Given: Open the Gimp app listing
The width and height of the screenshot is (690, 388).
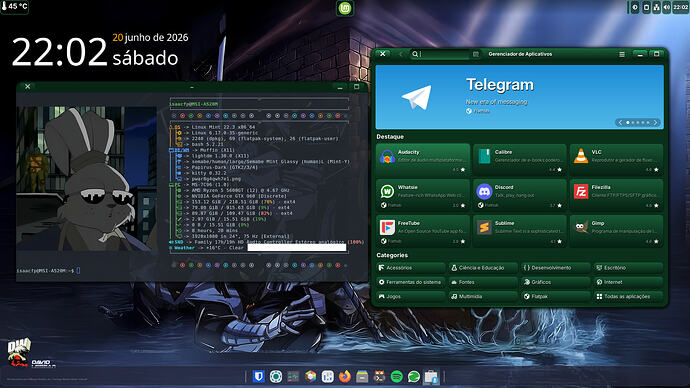Looking at the screenshot, I should [x=616, y=231].
